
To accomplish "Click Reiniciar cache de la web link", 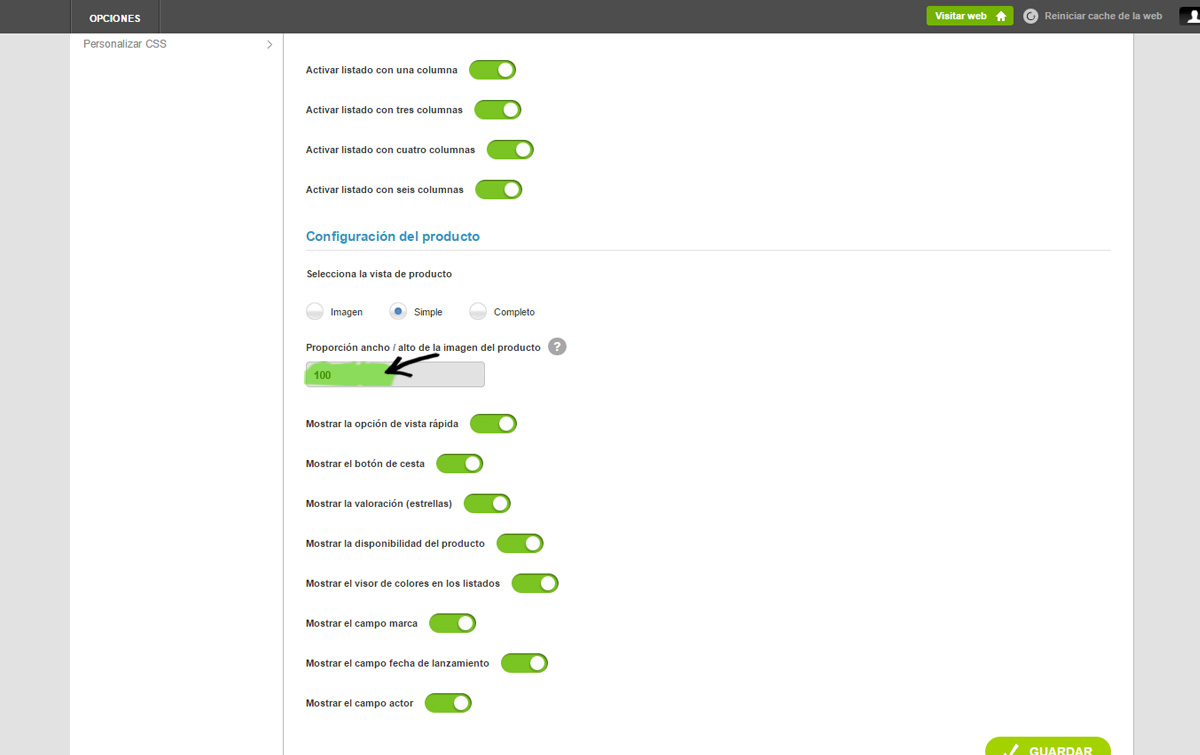I will click(x=1103, y=16).
